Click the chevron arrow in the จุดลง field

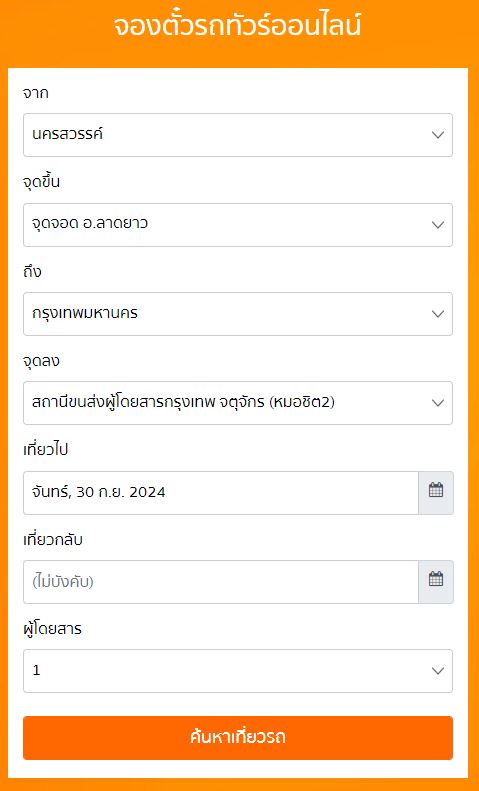[x=438, y=403]
